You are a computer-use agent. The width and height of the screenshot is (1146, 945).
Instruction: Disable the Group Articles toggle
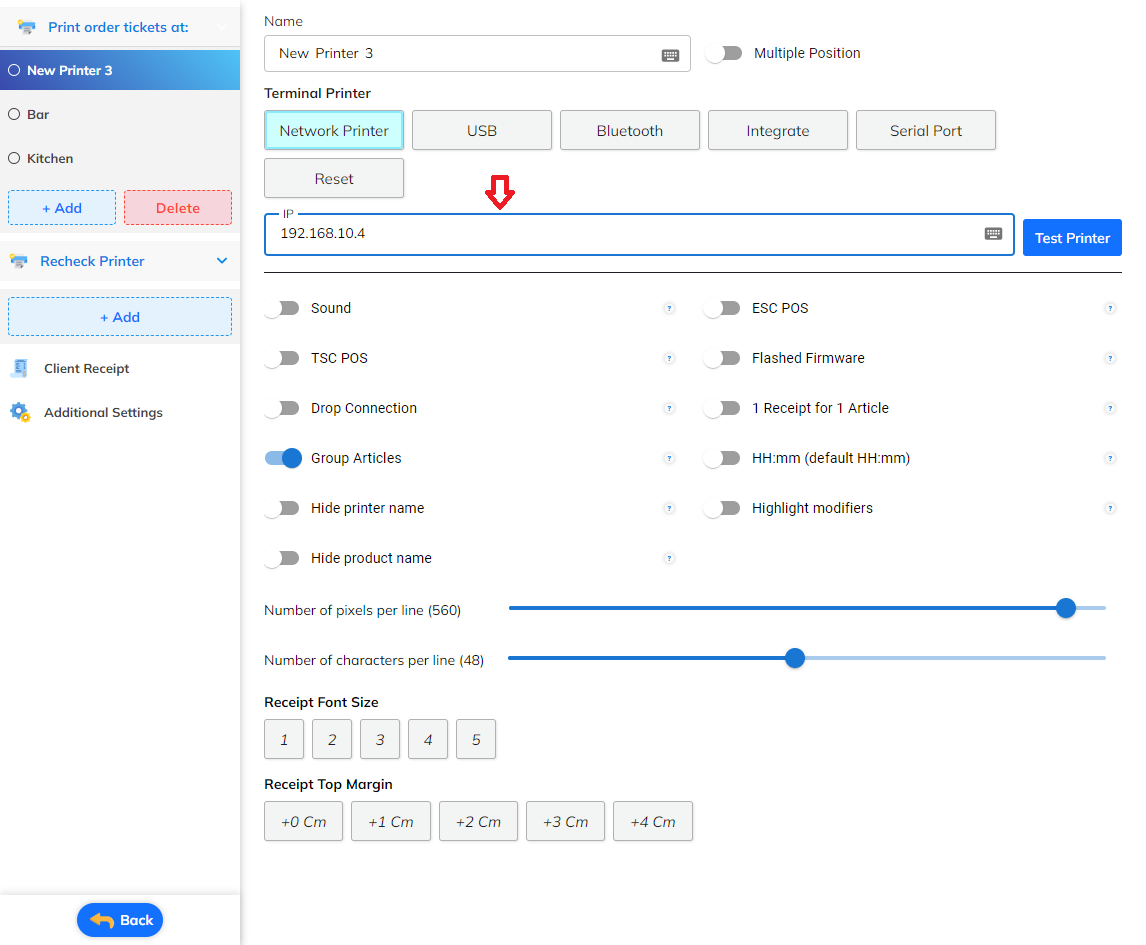pos(283,458)
